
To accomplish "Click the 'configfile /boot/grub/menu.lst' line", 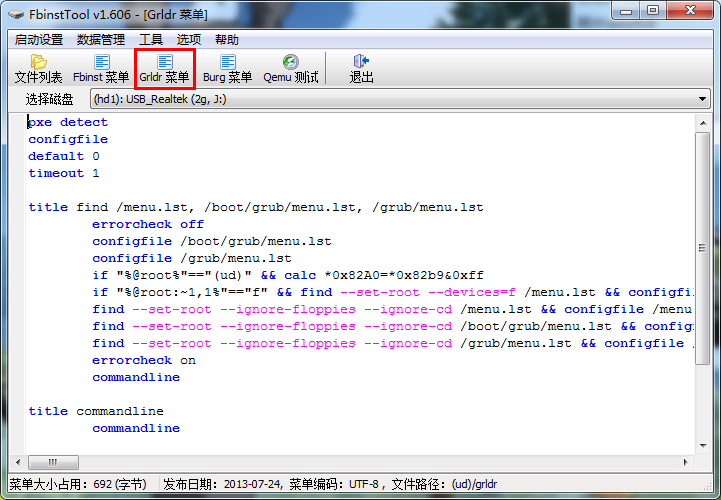I will tap(212, 241).
